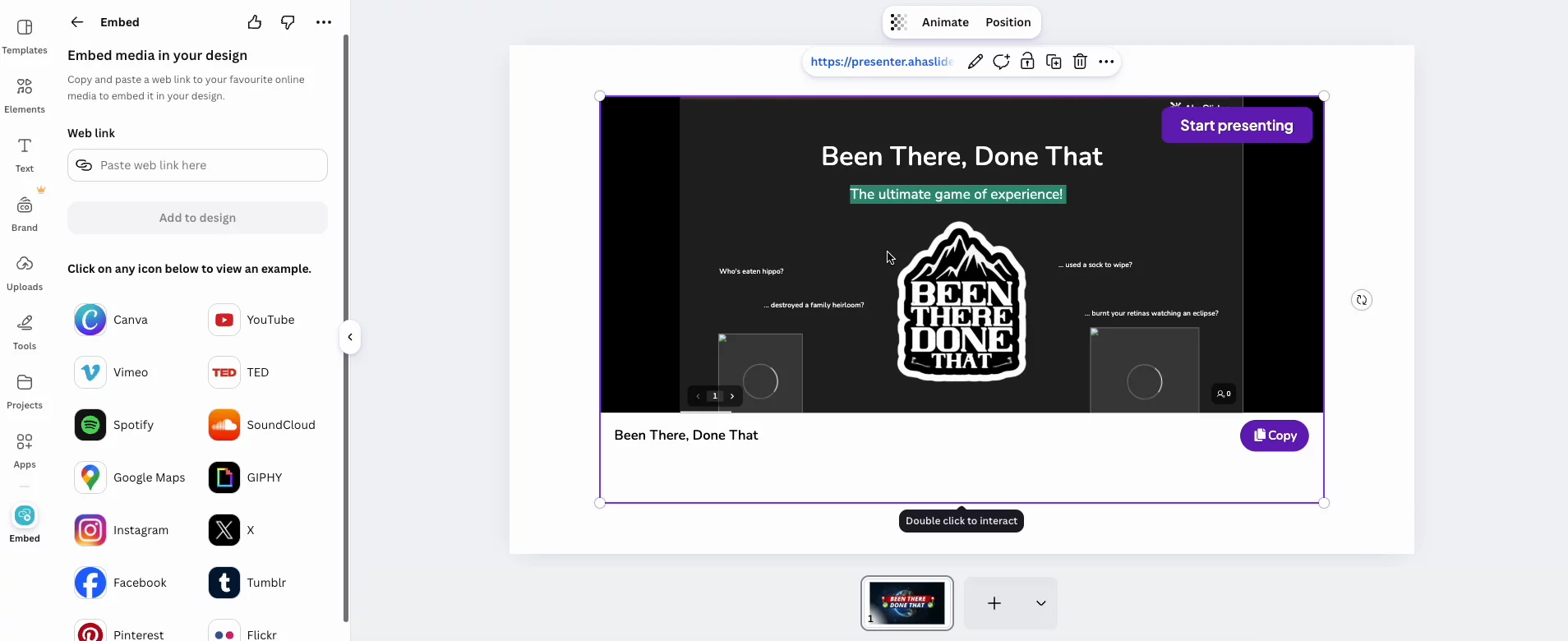The image size is (1568, 641).
Task: Open the presenter.ahaslides link
Action: coord(882,62)
